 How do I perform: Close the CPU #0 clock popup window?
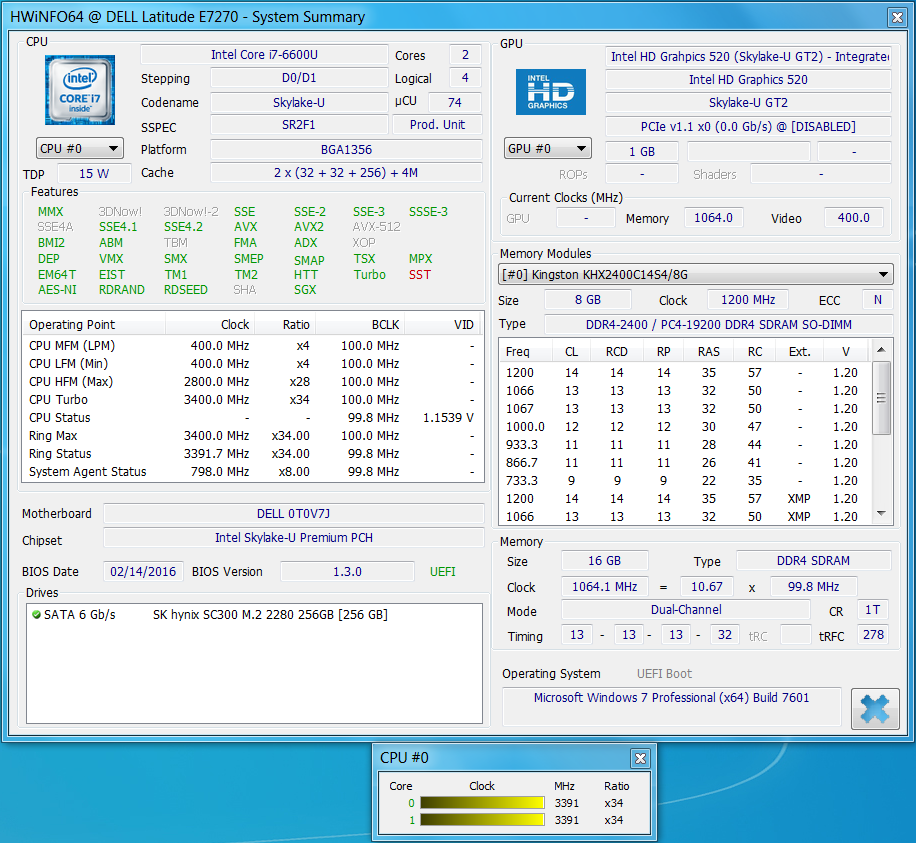[x=640, y=758]
